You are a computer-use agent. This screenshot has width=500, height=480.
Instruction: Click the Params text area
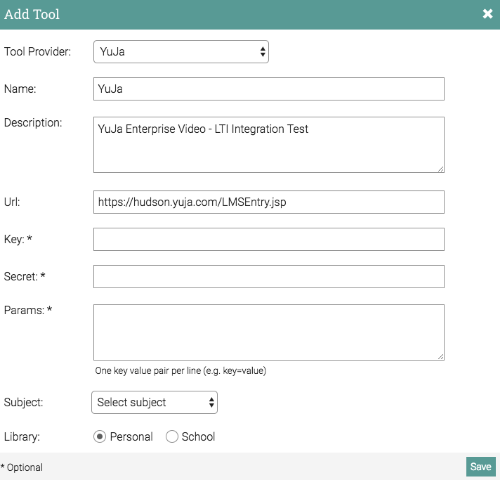(x=269, y=332)
